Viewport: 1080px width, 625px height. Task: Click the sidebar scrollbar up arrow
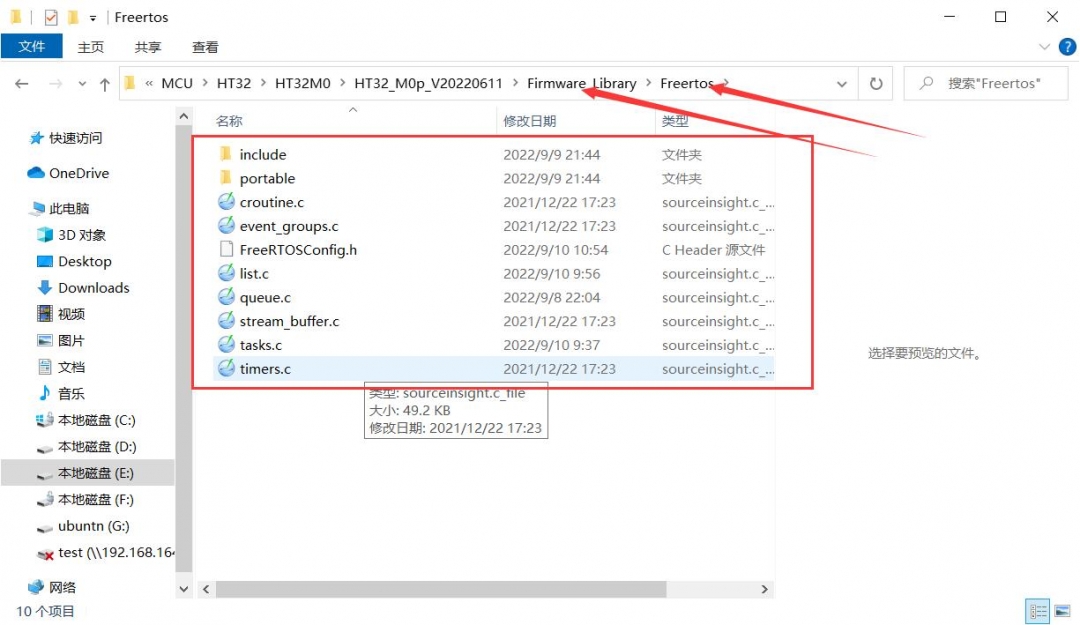[183, 116]
